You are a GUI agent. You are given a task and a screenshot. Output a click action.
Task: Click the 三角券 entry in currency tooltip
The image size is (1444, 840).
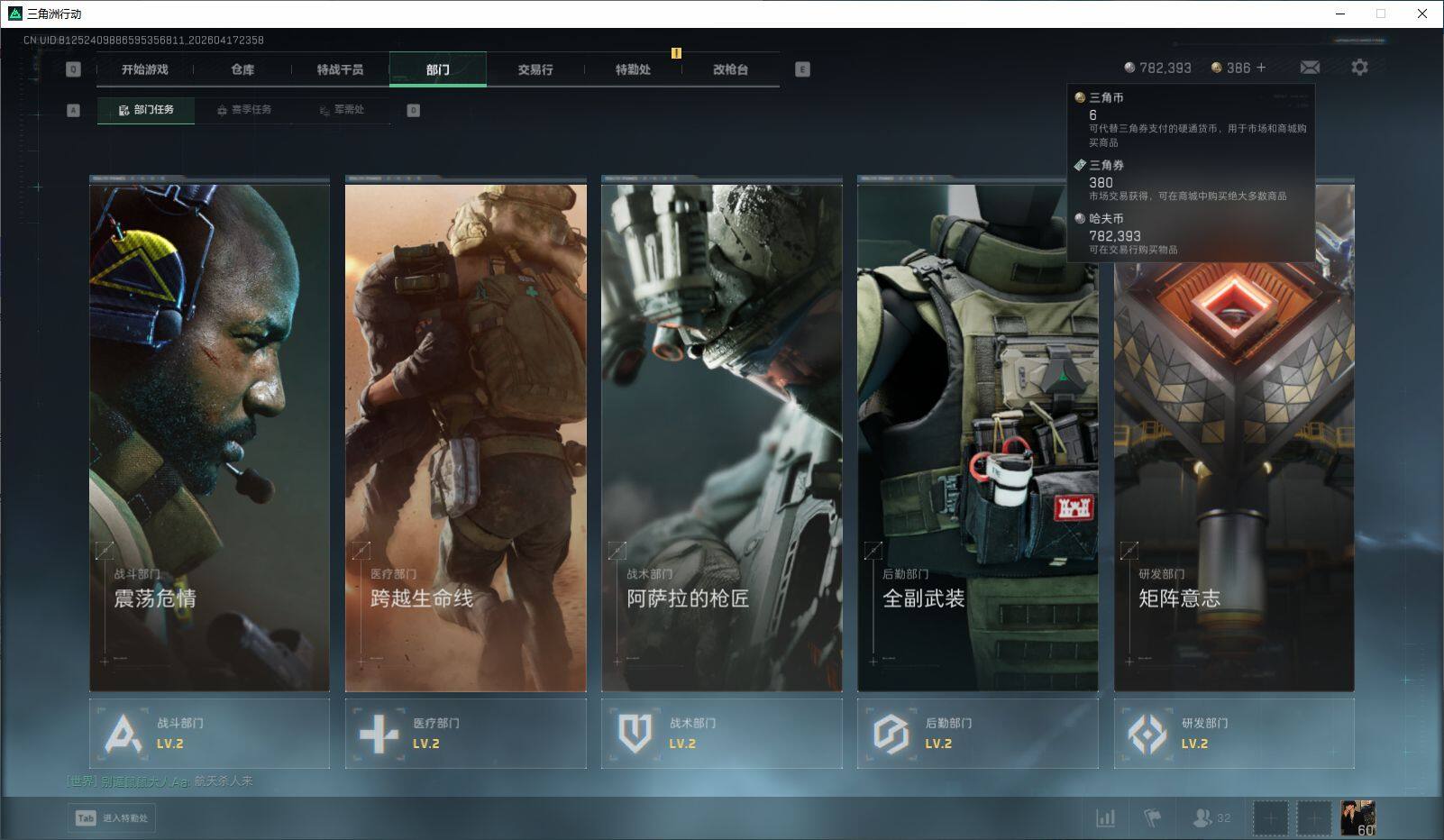click(1191, 180)
